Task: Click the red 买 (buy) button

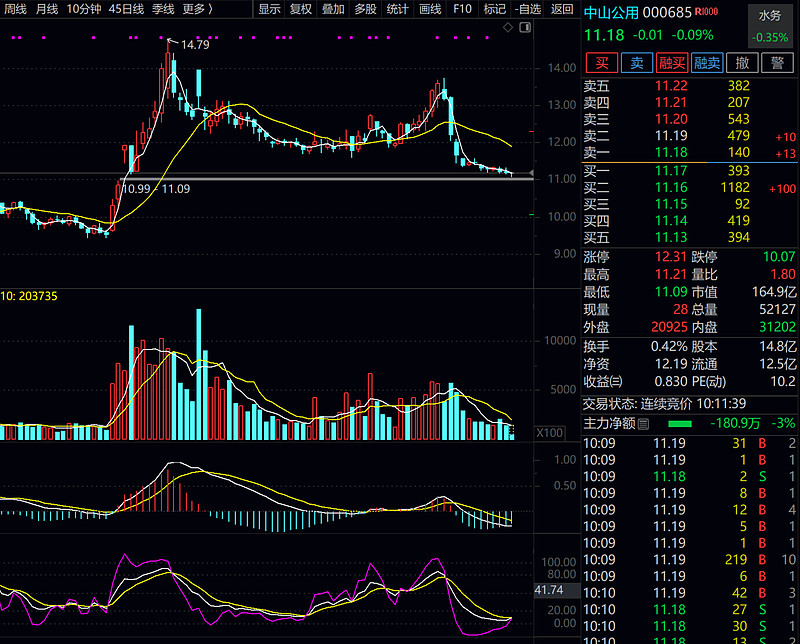Action: coord(601,63)
